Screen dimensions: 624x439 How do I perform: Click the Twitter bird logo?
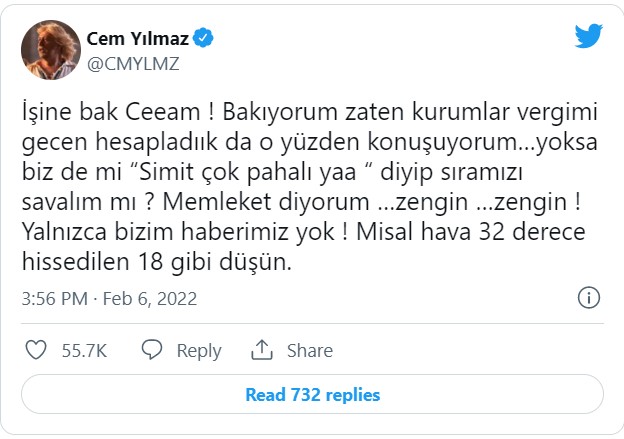click(588, 36)
